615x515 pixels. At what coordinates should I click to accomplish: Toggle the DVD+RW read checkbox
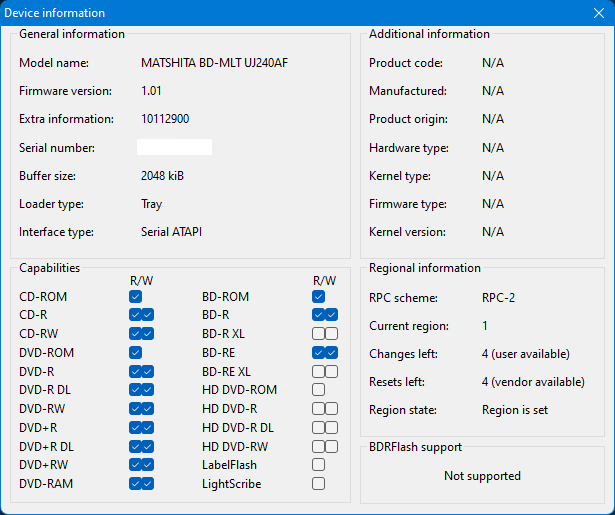(x=135, y=465)
